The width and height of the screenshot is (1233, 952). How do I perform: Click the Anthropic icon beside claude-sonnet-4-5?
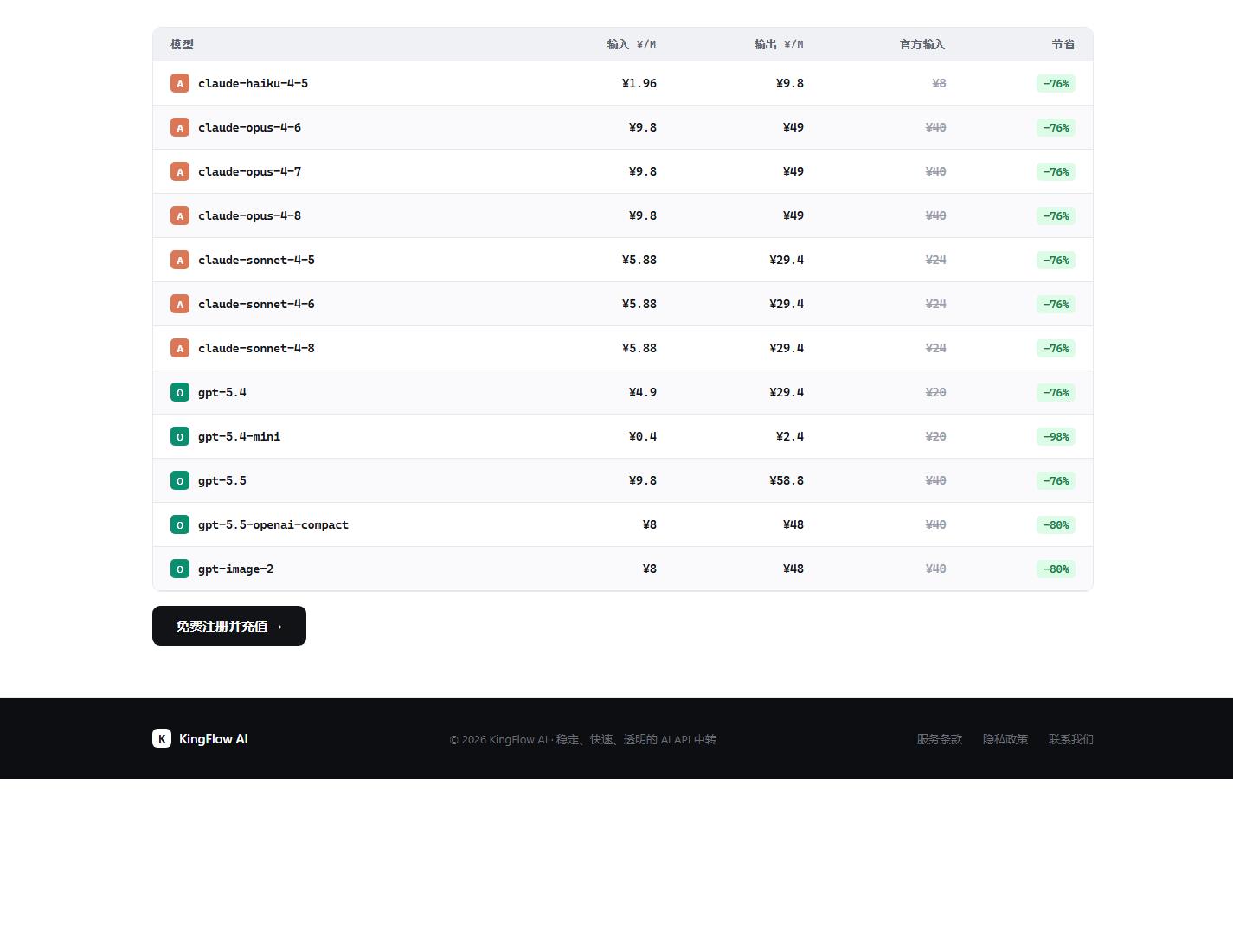click(x=180, y=260)
